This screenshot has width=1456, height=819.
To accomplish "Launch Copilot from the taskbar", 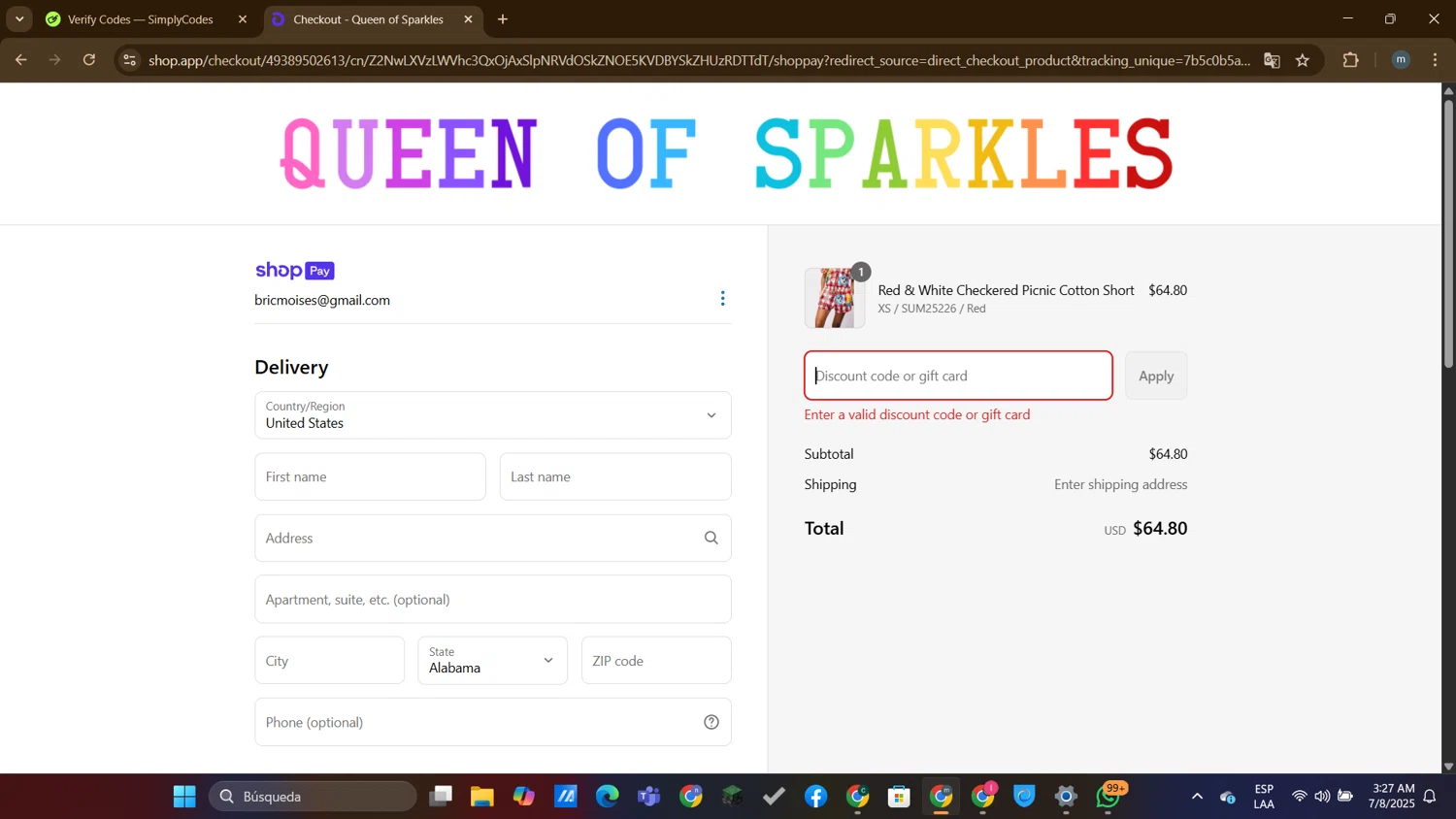I will 524,797.
